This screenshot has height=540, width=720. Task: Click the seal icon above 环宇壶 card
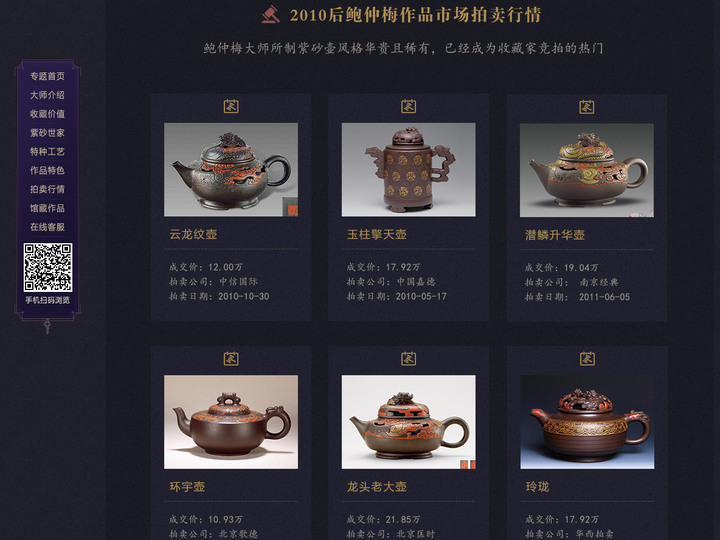pos(231,359)
